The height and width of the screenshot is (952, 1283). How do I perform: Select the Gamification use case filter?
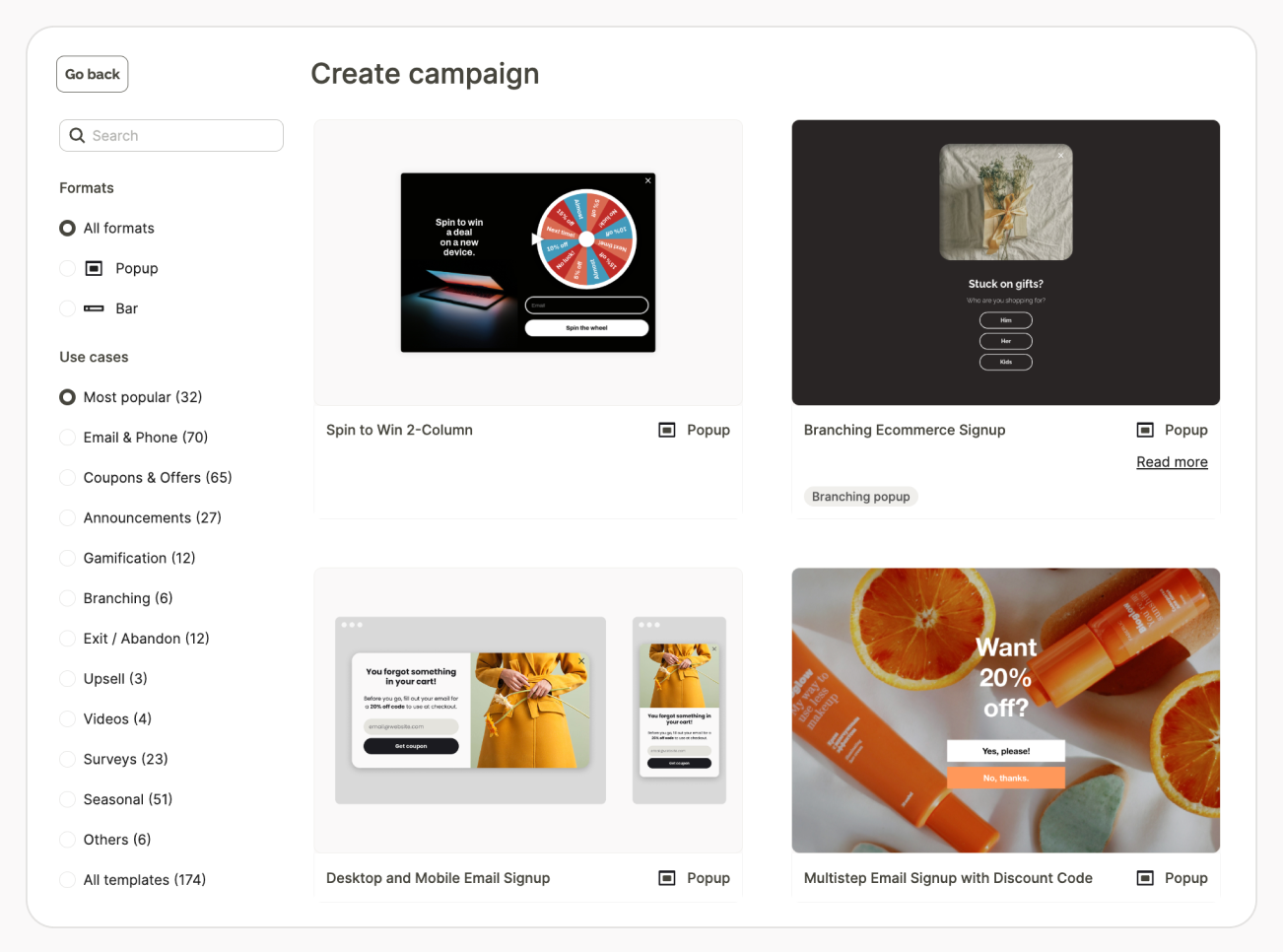click(68, 558)
